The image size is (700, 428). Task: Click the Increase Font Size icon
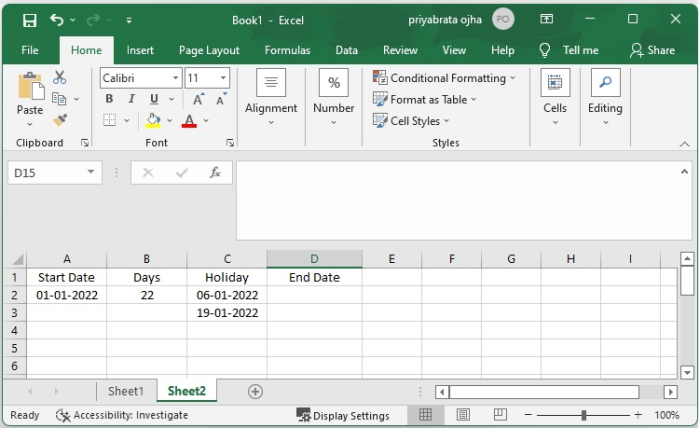pos(198,99)
